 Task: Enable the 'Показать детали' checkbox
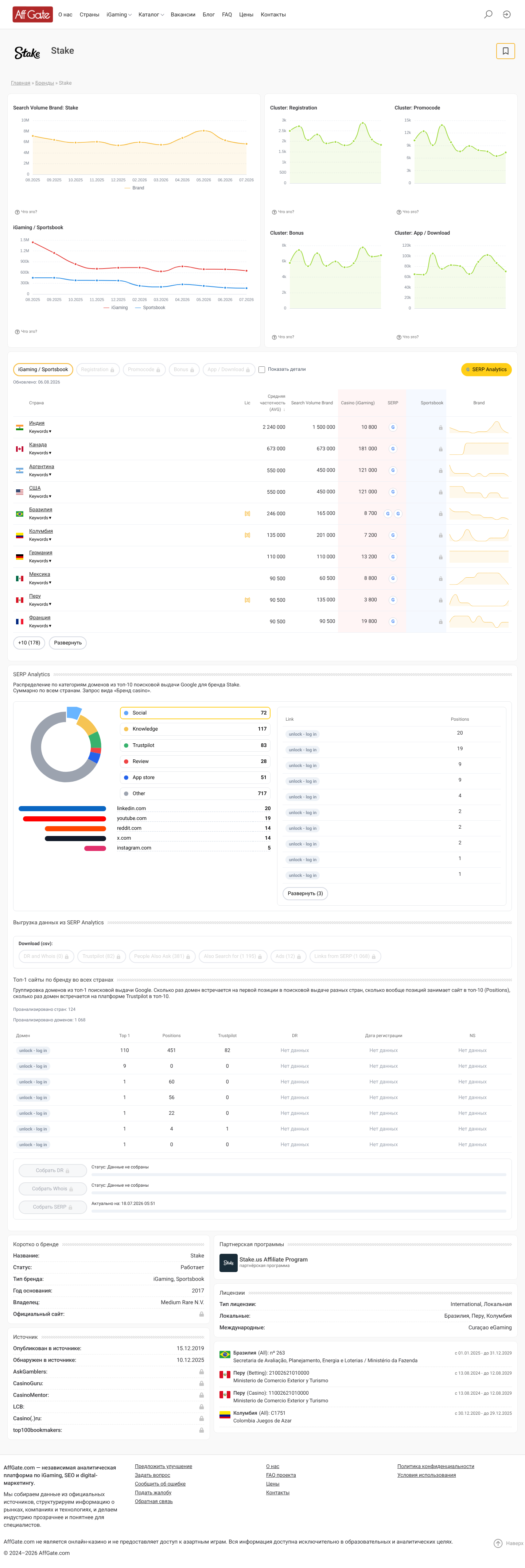(x=261, y=370)
